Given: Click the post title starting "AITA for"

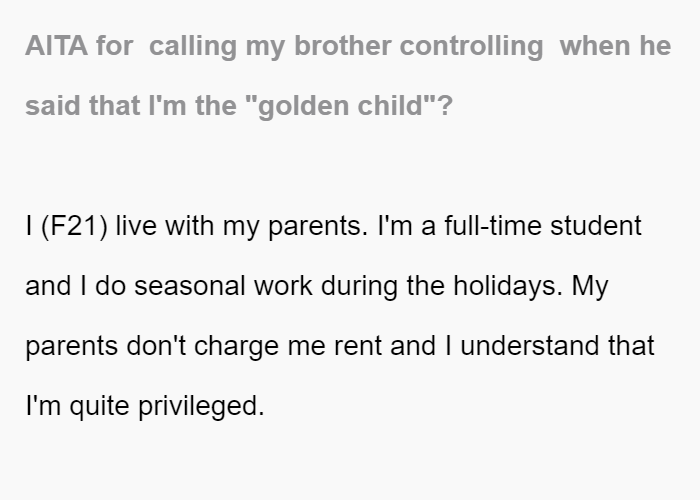Looking at the screenshot, I should click(x=348, y=76).
